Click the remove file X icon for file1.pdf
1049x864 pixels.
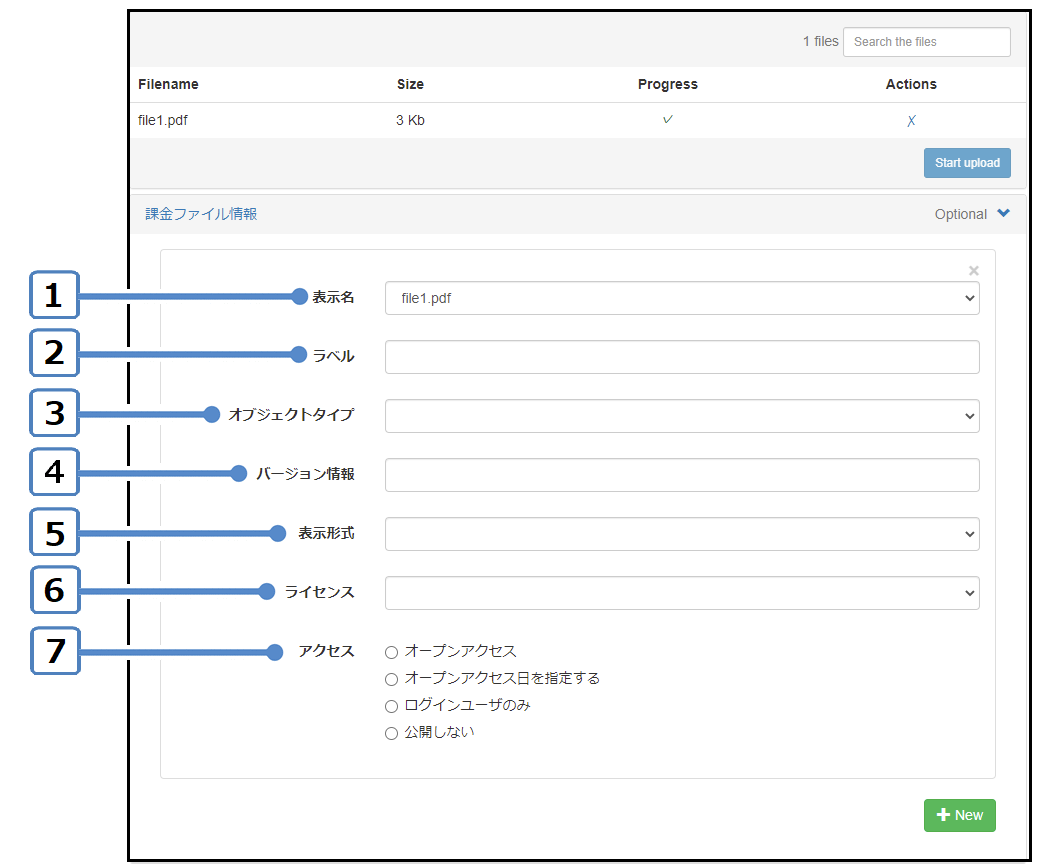click(911, 121)
